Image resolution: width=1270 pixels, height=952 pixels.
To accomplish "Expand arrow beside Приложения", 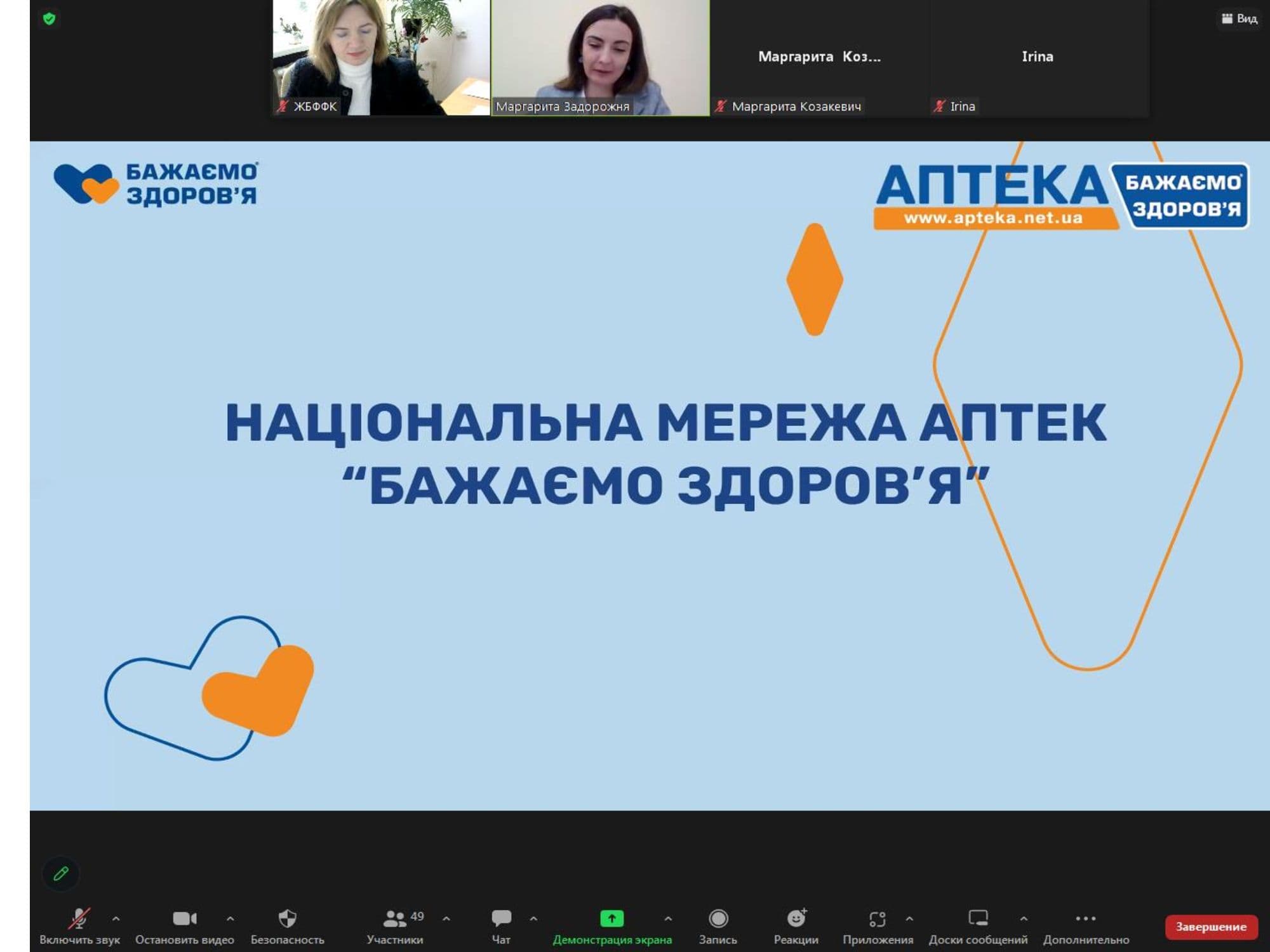I will click(909, 918).
